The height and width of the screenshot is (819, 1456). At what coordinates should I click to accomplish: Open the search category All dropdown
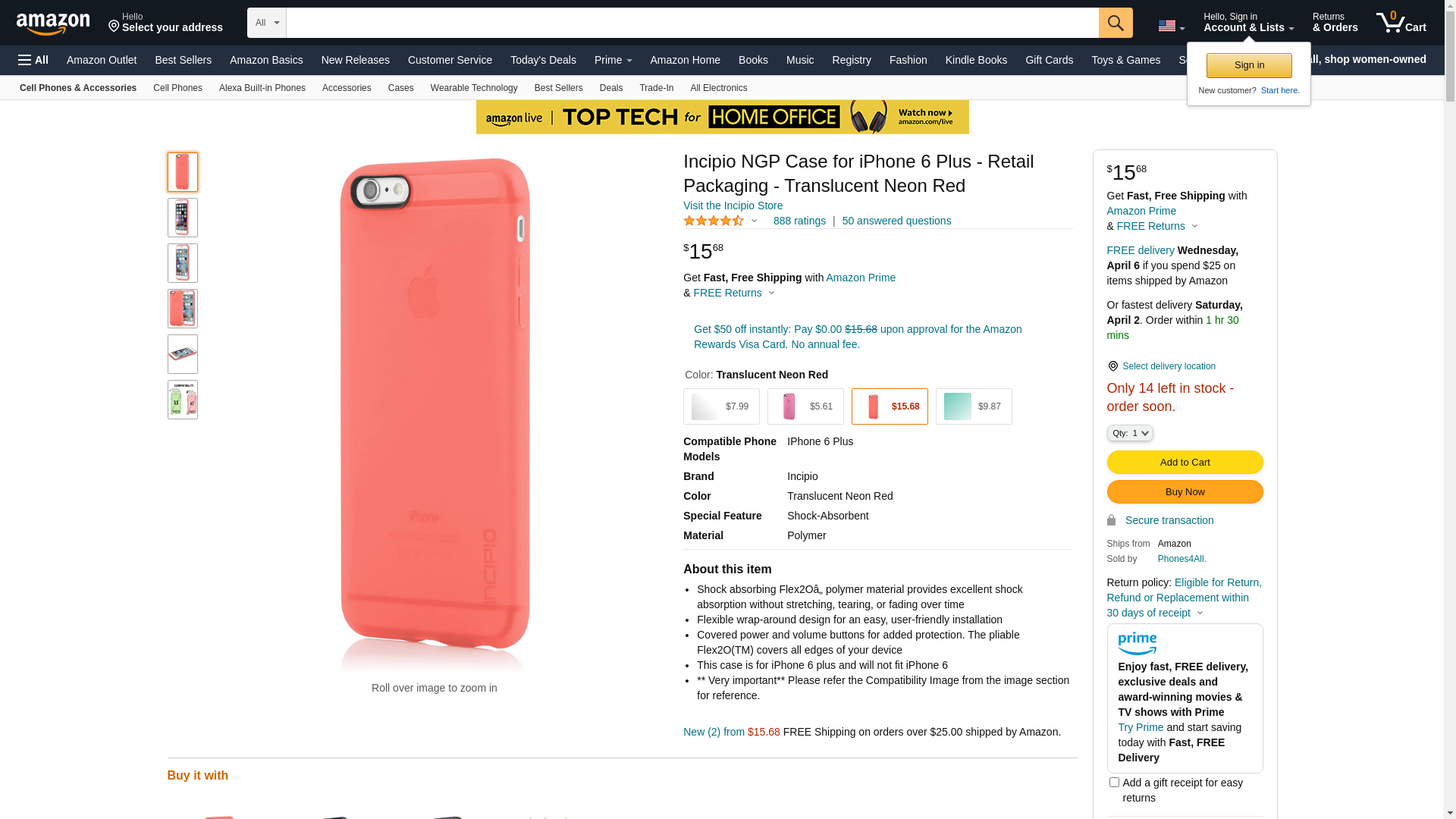coord(267,23)
